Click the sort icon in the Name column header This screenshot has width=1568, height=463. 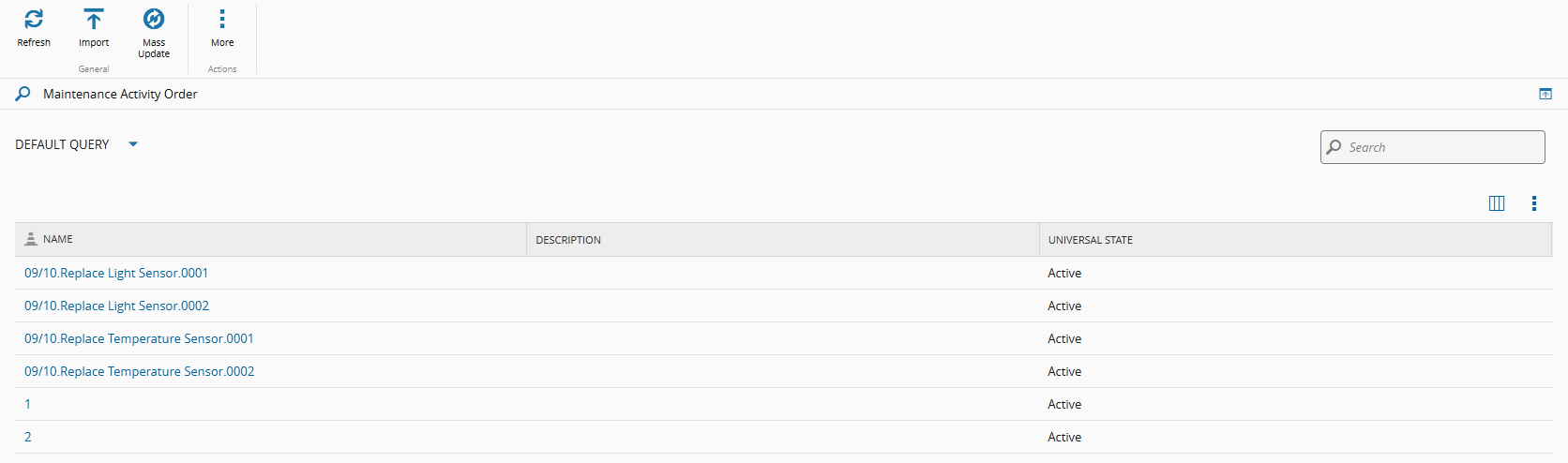(31, 239)
